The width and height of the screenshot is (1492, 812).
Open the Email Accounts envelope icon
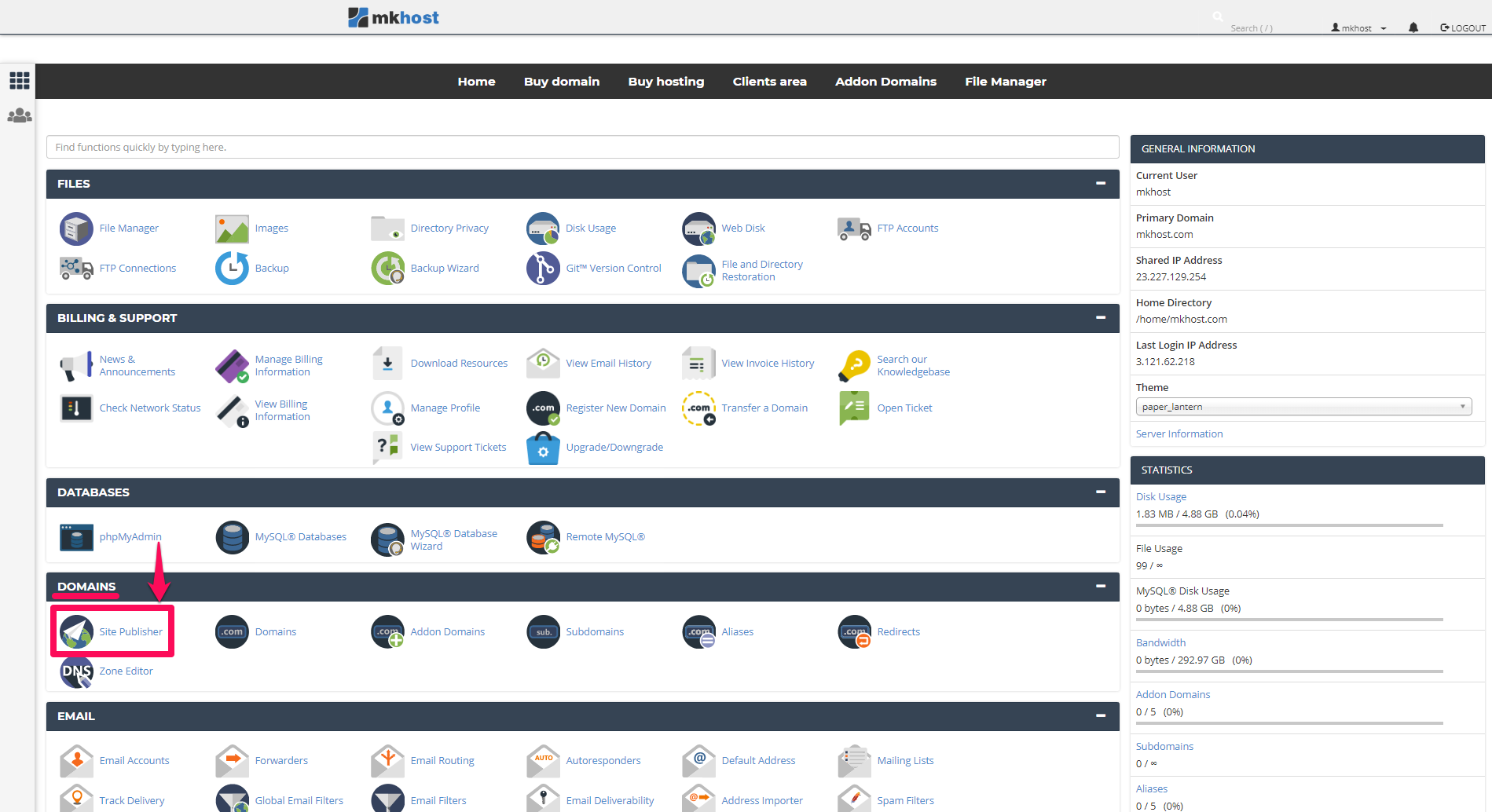(76, 761)
